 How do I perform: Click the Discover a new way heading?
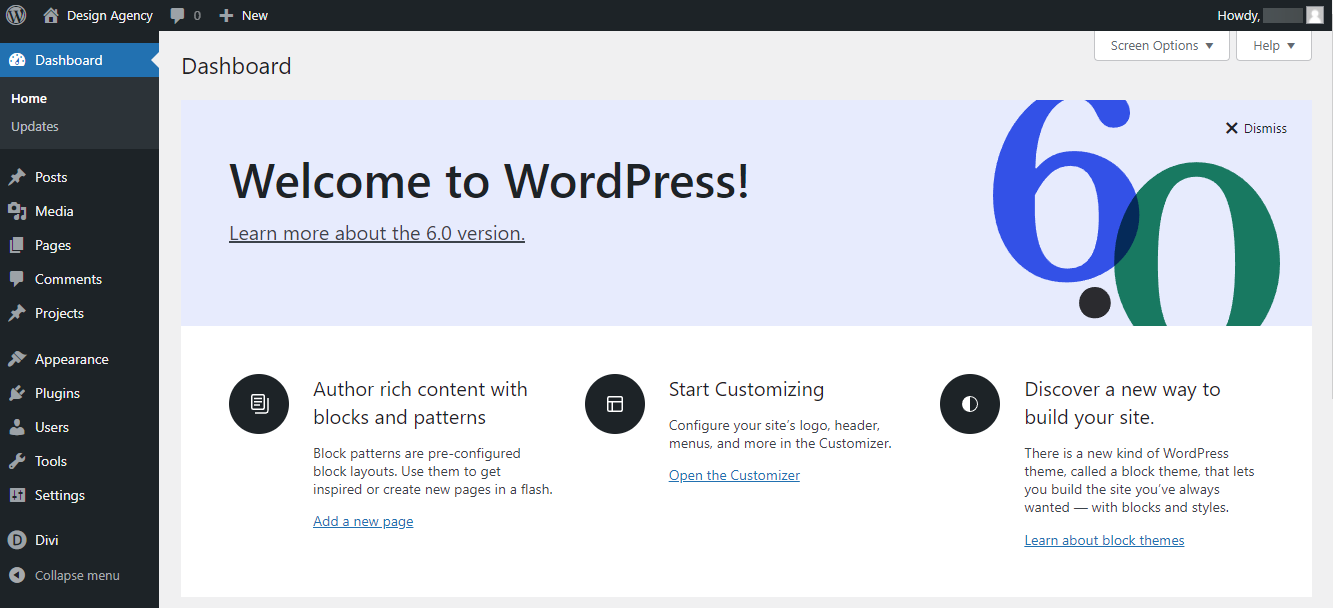coord(1122,403)
